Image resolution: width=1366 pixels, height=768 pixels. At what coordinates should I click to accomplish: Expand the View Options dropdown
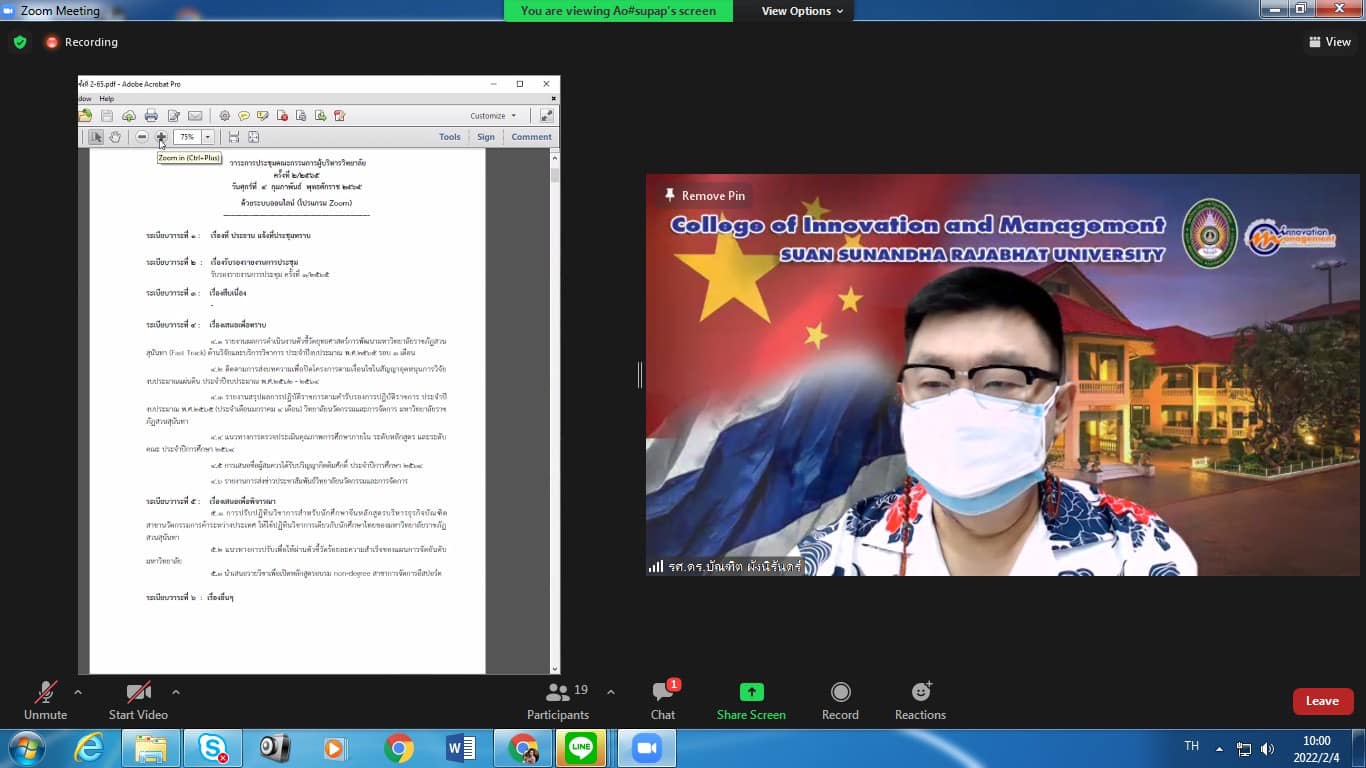tap(802, 11)
